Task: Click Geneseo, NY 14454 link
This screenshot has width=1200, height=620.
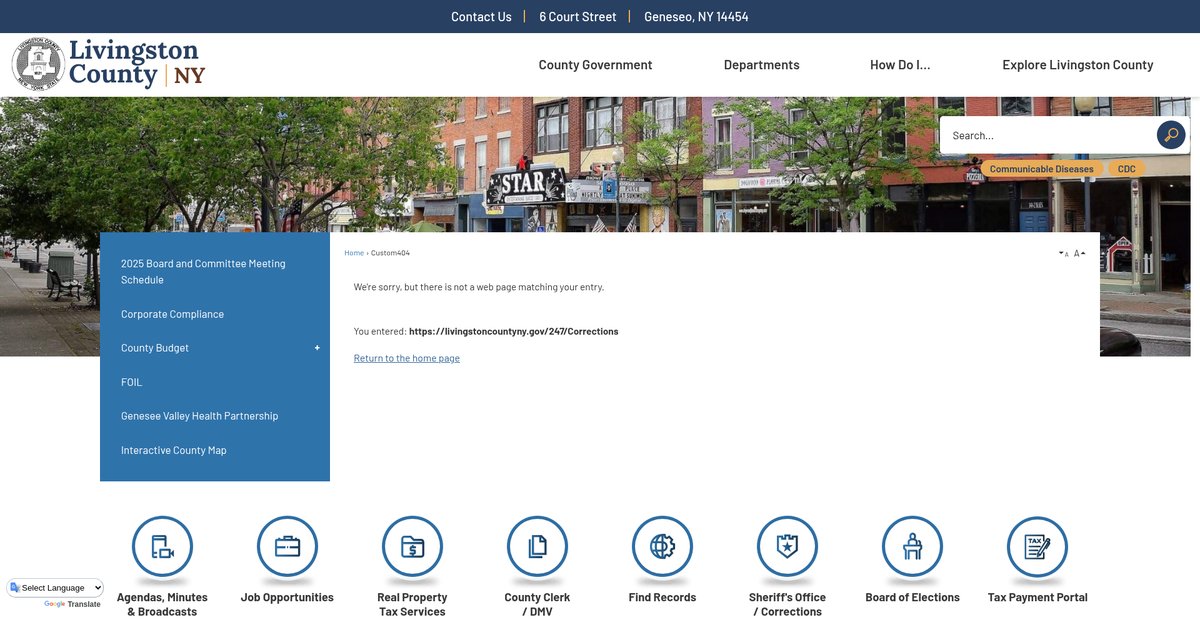Action: click(x=696, y=17)
